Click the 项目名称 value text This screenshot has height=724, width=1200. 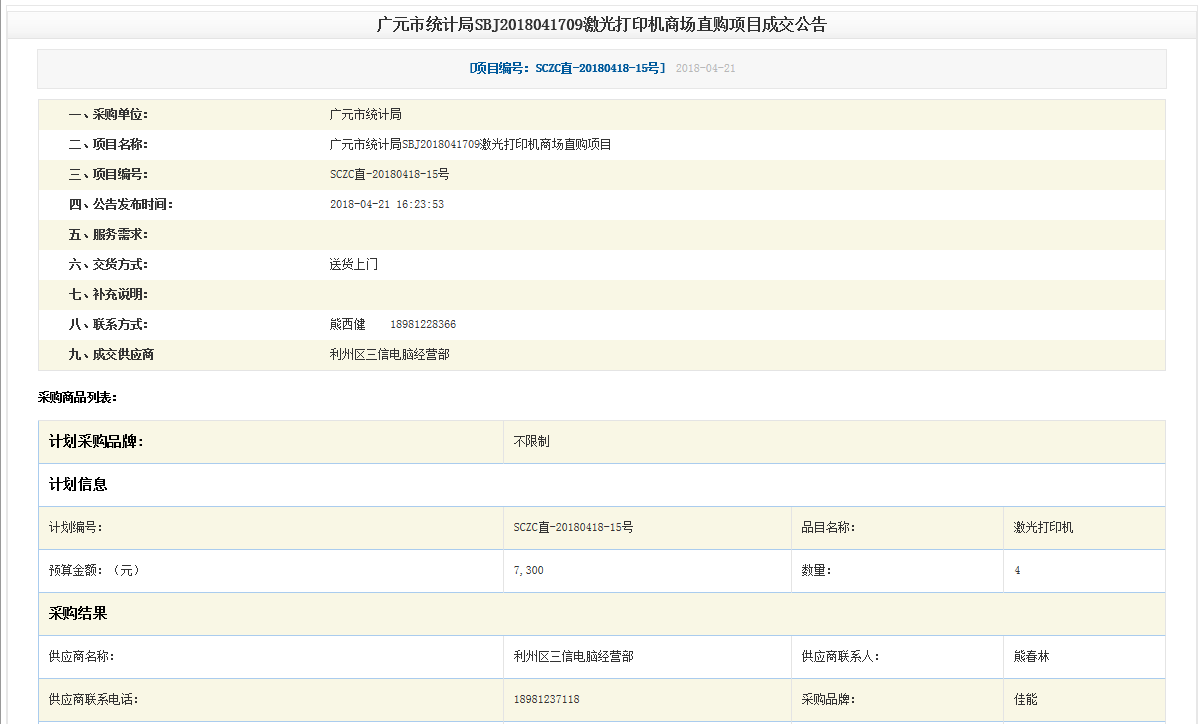click(x=470, y=145)
